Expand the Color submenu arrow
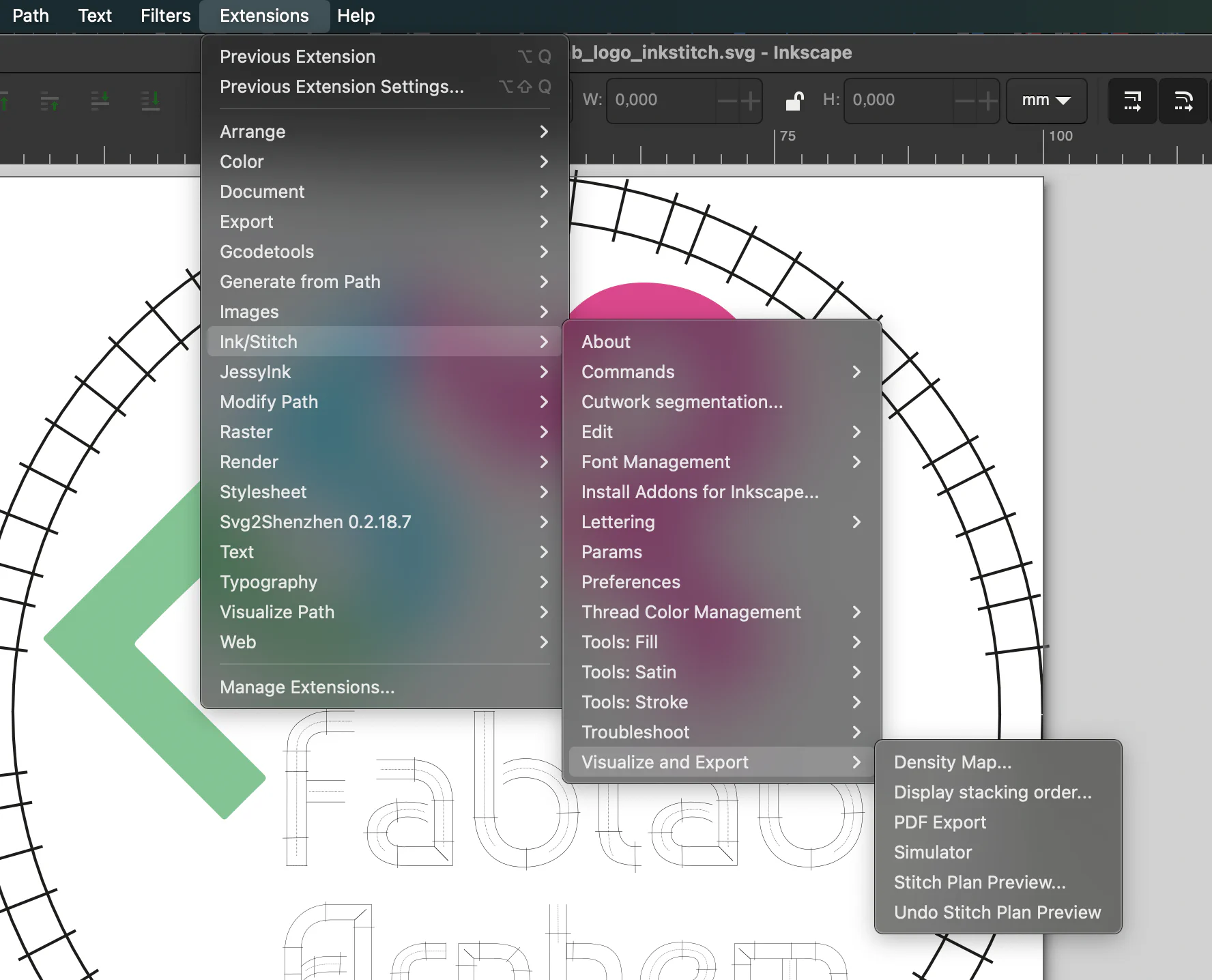The width and height of the screenshot is (1212, 980). pyautogui.click(x=544, y=162)
